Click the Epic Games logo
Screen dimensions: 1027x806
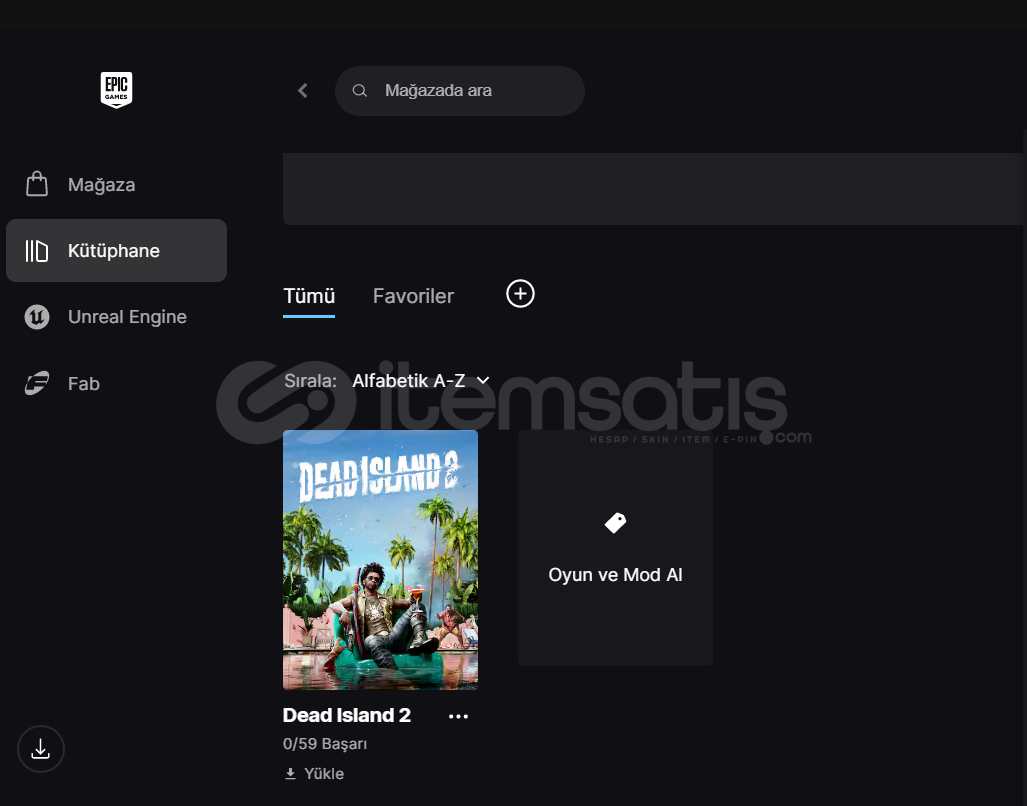click(x=117, y=90)
